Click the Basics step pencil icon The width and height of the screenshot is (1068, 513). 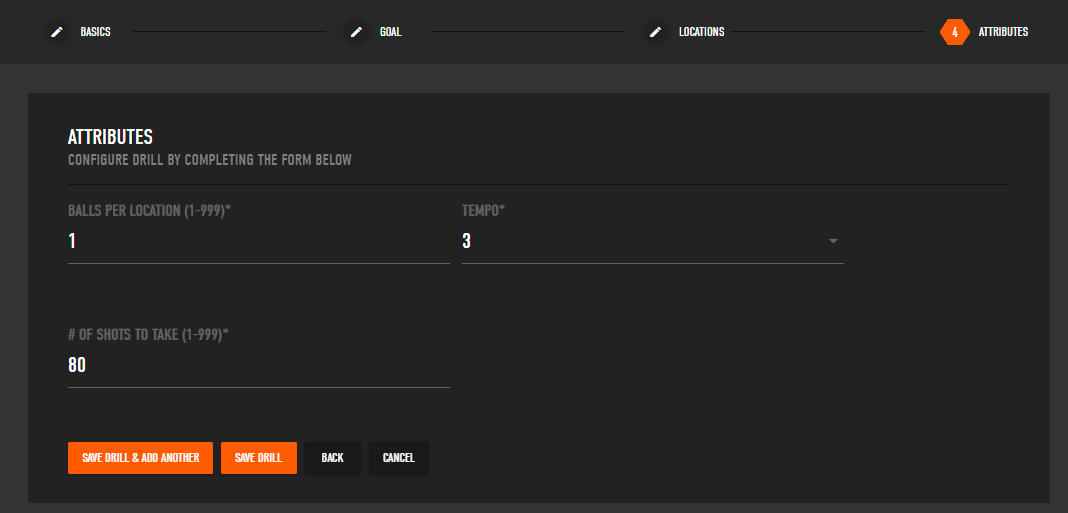click(x=57, y=32)
